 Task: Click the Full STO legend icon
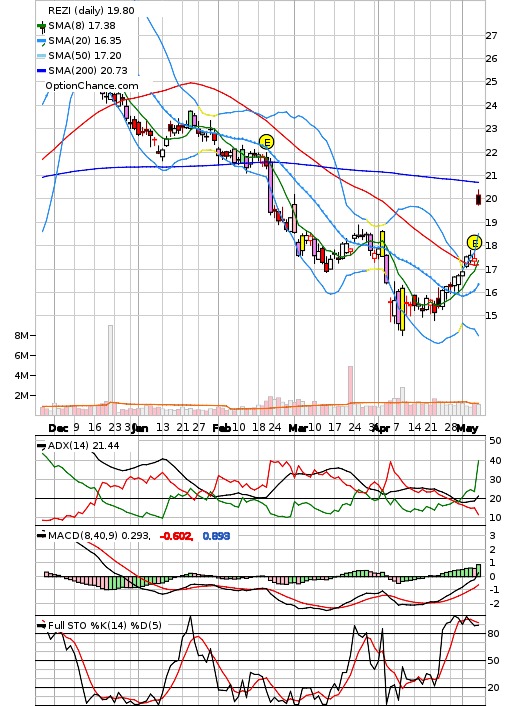pyautogui.click(x=41, y=625)
